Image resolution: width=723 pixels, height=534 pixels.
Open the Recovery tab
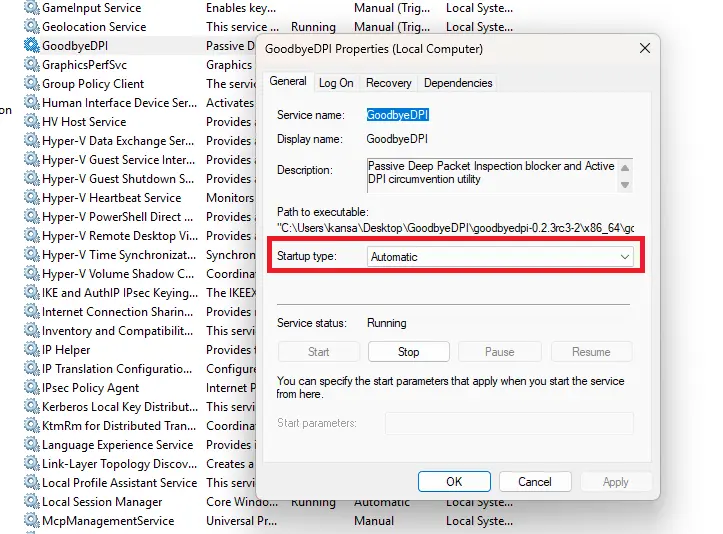[x=389, y=83]
